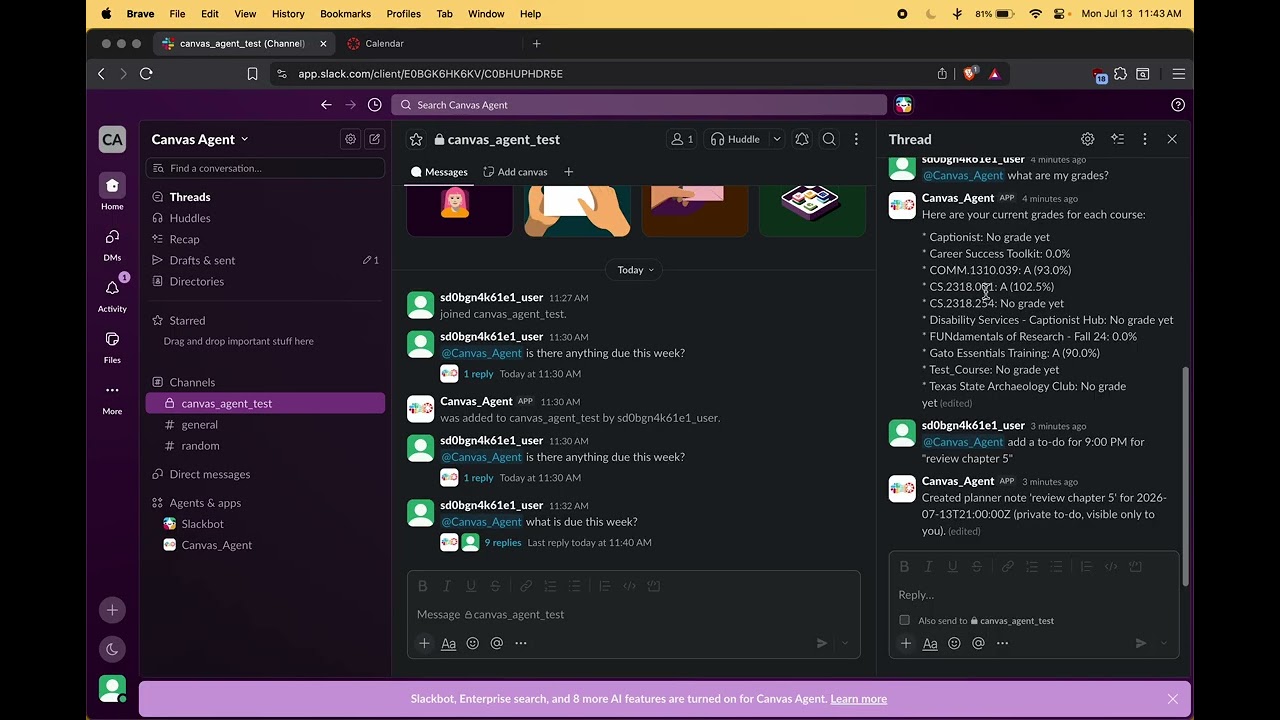Go back using the Slack back arrow
Screen dimensions: 1280x720
point(326,105)
